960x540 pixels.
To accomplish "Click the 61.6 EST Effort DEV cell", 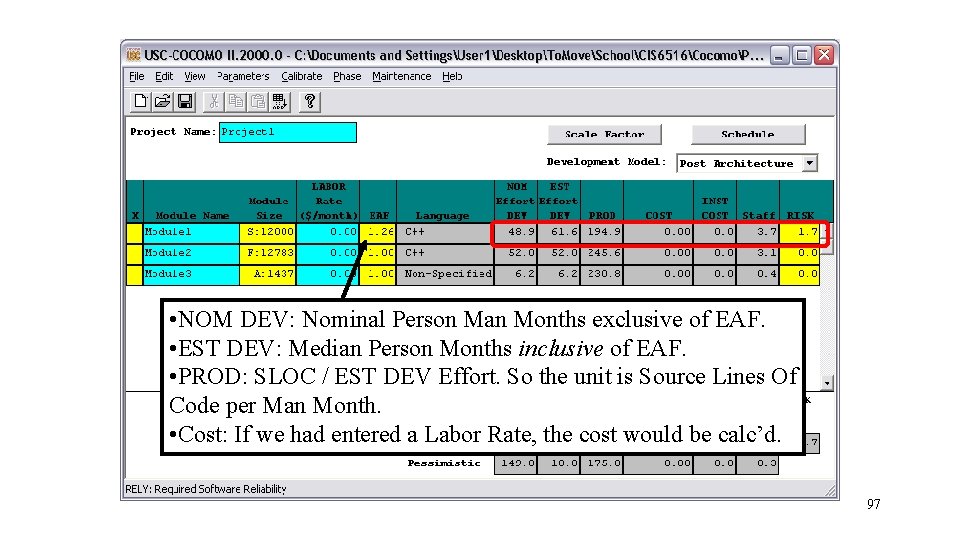I will (x=558, y=232).
